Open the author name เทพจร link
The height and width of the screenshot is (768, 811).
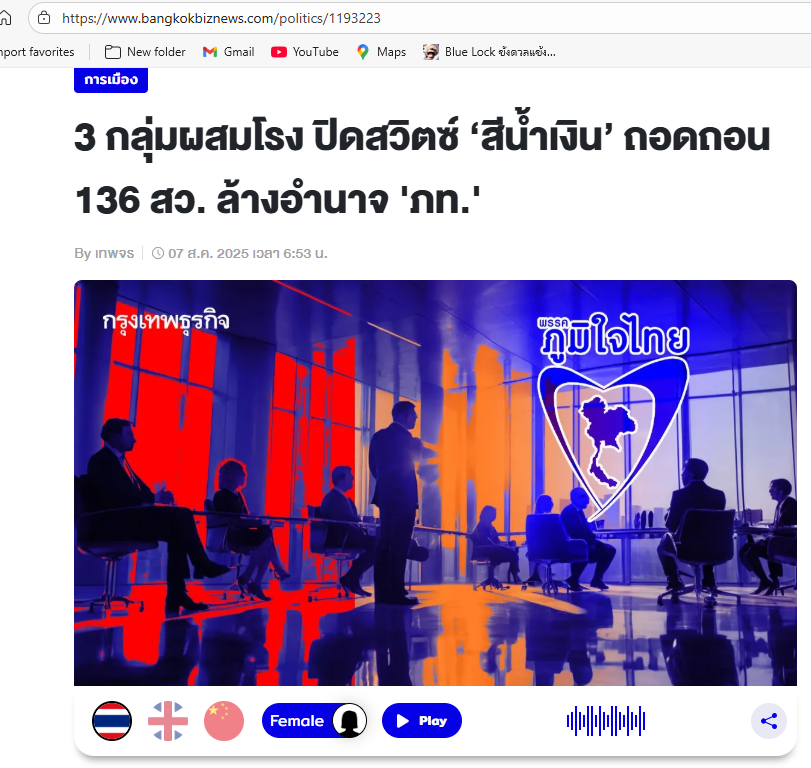115,253
